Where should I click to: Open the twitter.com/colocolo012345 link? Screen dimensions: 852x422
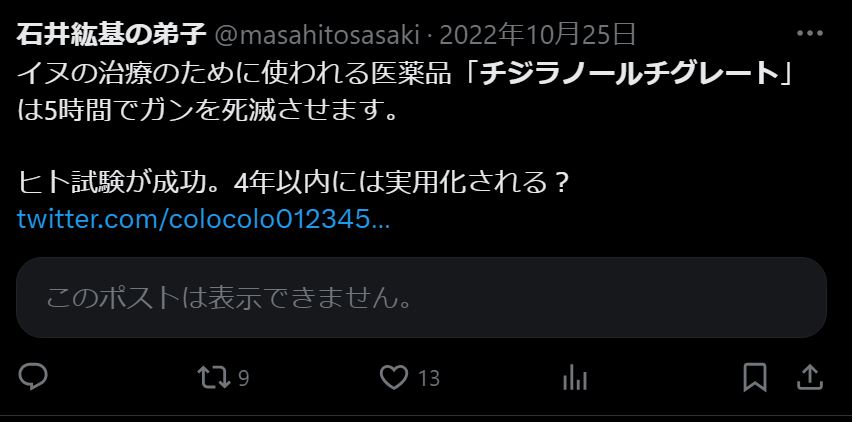pos(203,219)
